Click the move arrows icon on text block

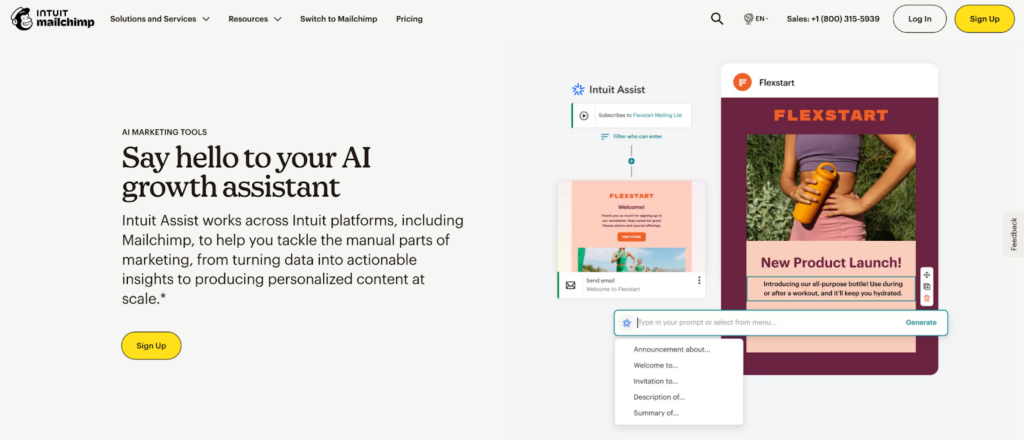(x=927, y=275)
